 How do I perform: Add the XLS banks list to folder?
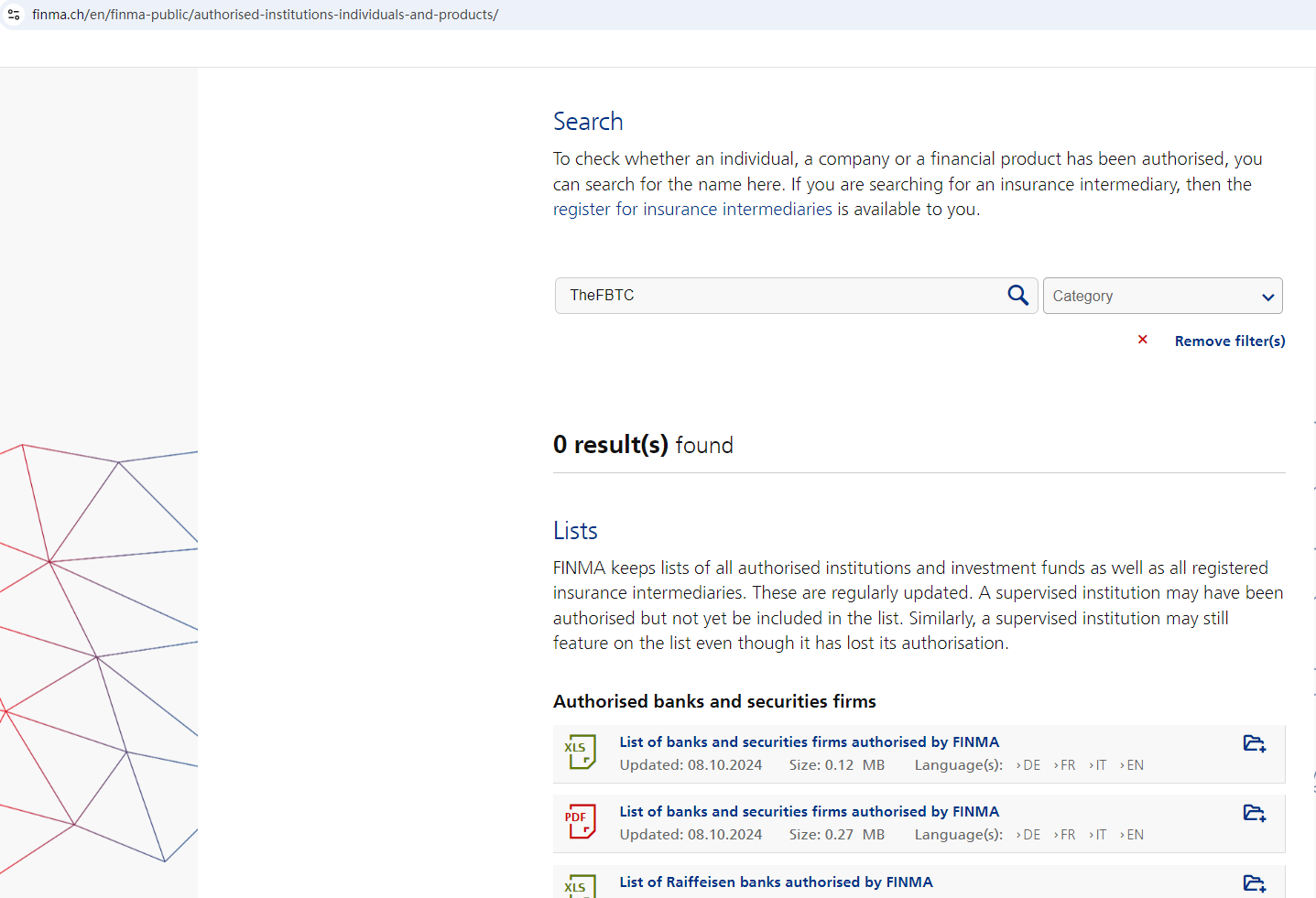click(1254, 743)
